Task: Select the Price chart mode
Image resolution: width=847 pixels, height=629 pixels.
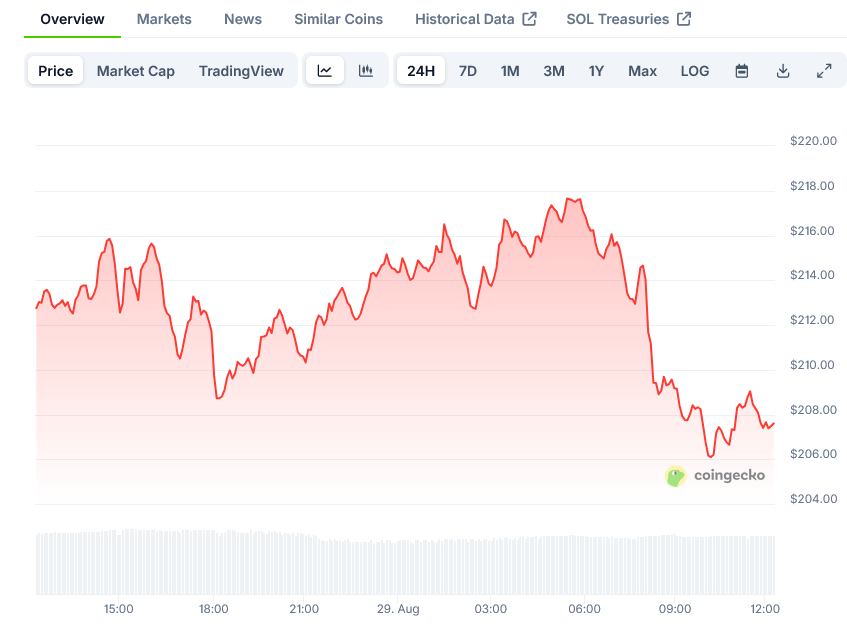Action: [x=56, y=71]
